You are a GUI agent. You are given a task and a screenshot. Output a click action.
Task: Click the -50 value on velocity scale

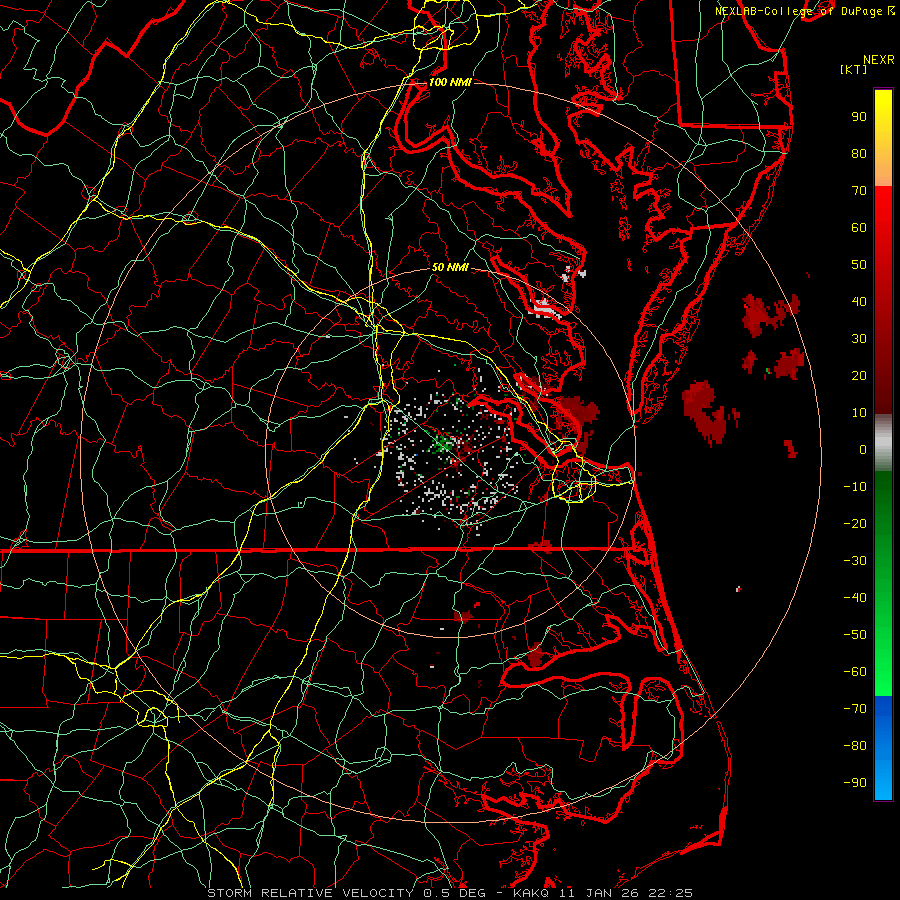click(855, 635)
